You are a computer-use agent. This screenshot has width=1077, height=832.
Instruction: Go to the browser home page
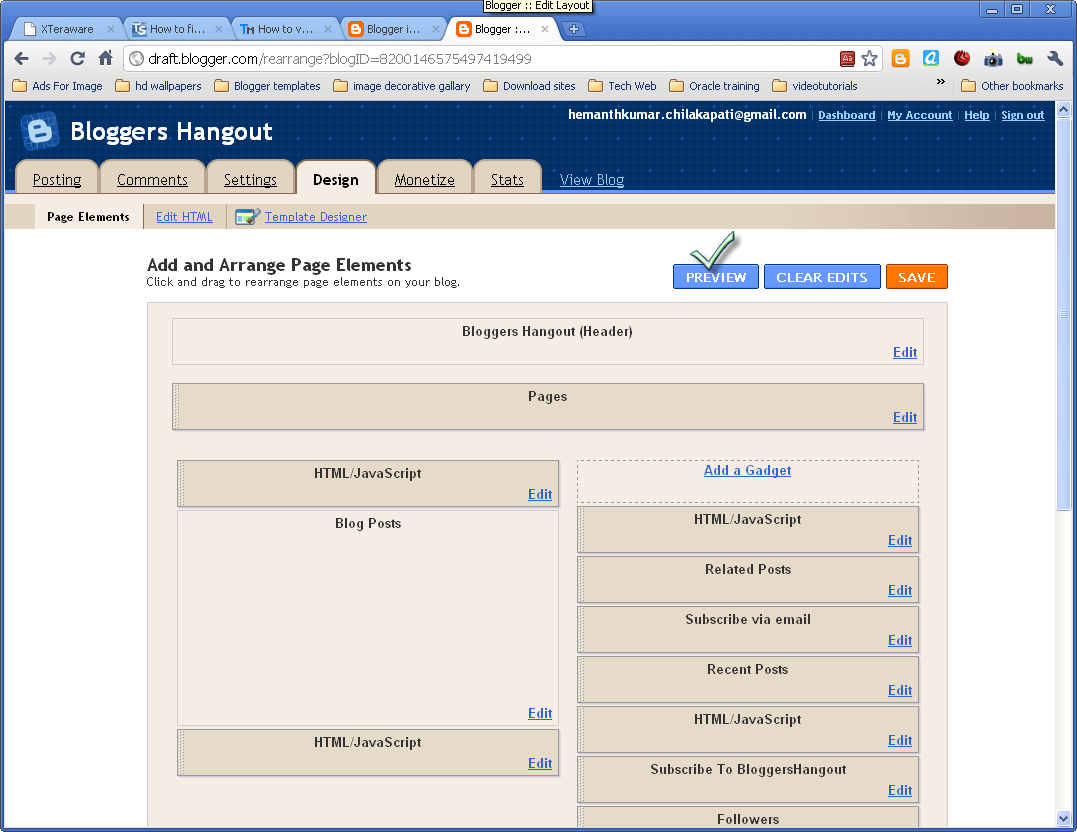point(105,58)
